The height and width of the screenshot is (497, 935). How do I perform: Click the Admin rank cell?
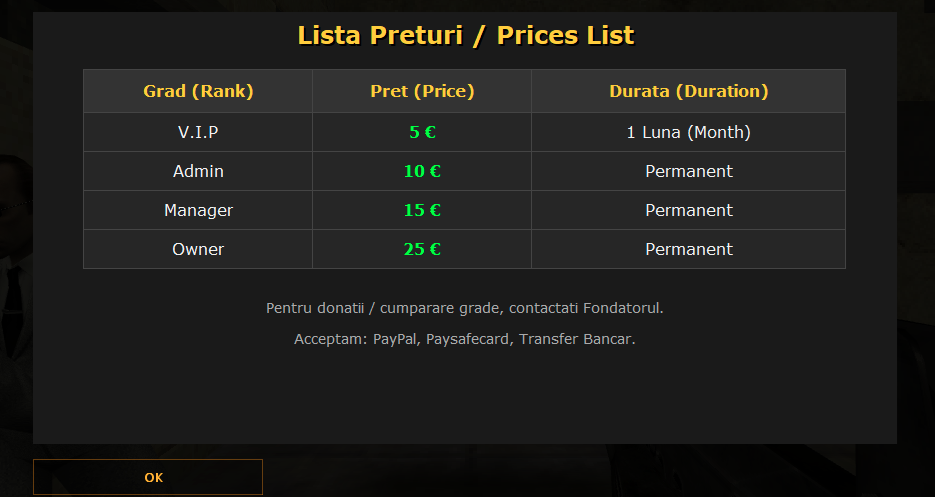(198, 171)
